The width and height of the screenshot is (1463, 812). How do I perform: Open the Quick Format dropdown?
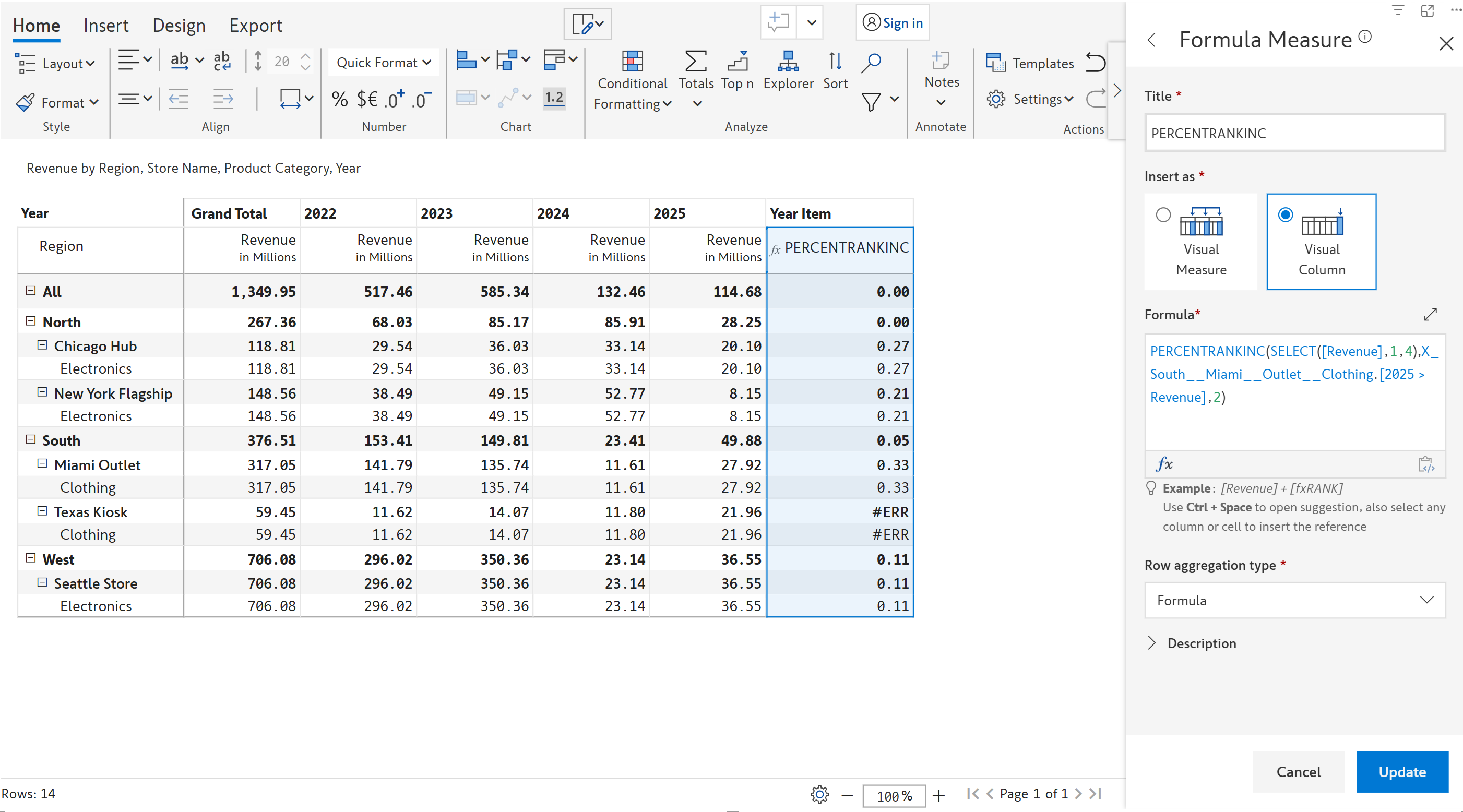(x=383, y=63)
